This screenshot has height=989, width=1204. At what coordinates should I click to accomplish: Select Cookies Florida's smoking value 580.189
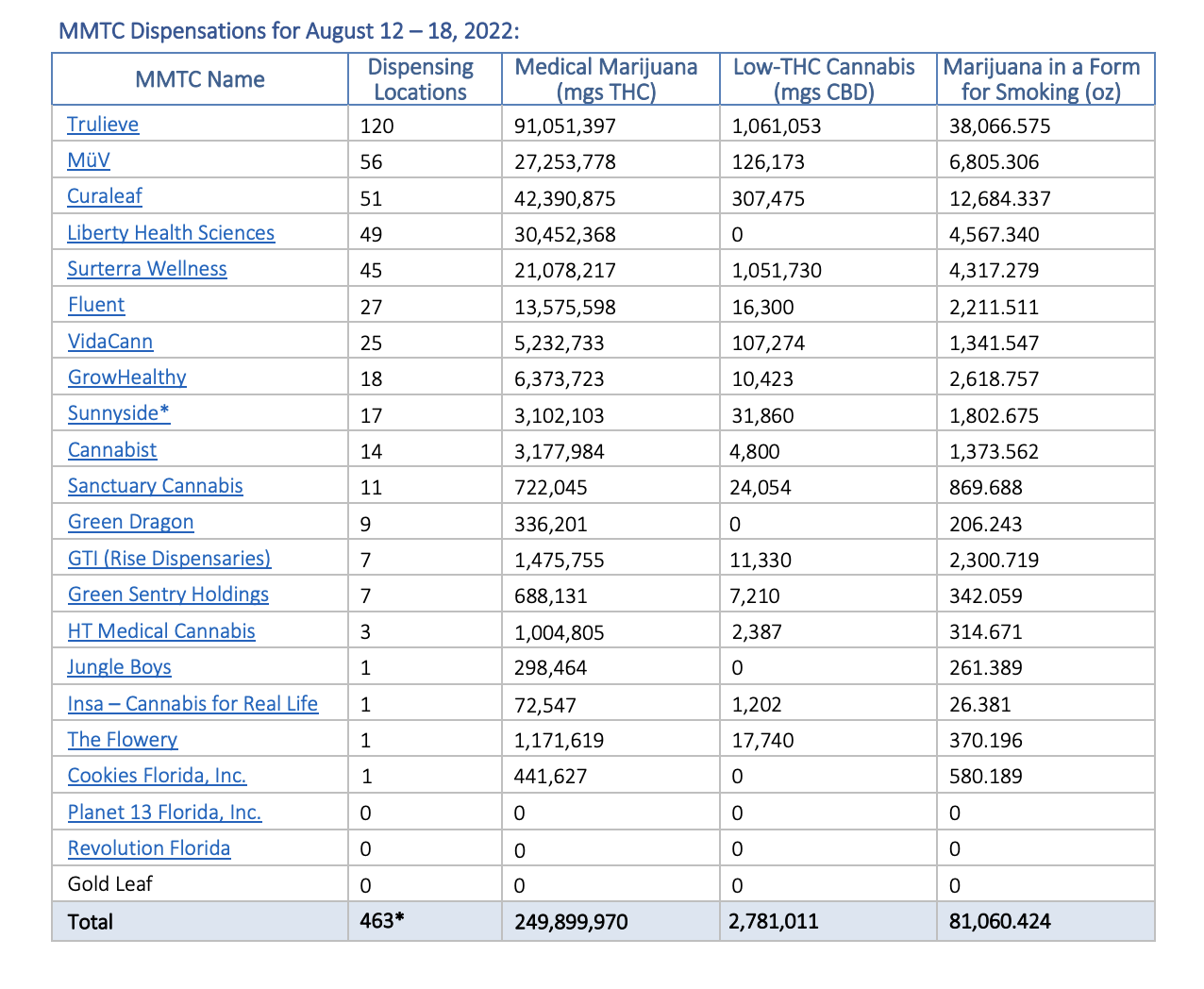(986, 778)
